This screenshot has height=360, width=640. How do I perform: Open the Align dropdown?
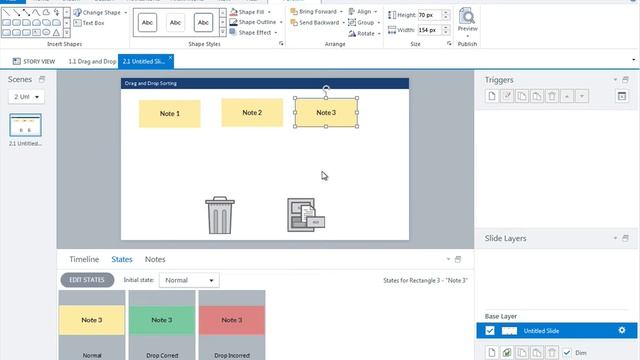[x=363, y=11]
